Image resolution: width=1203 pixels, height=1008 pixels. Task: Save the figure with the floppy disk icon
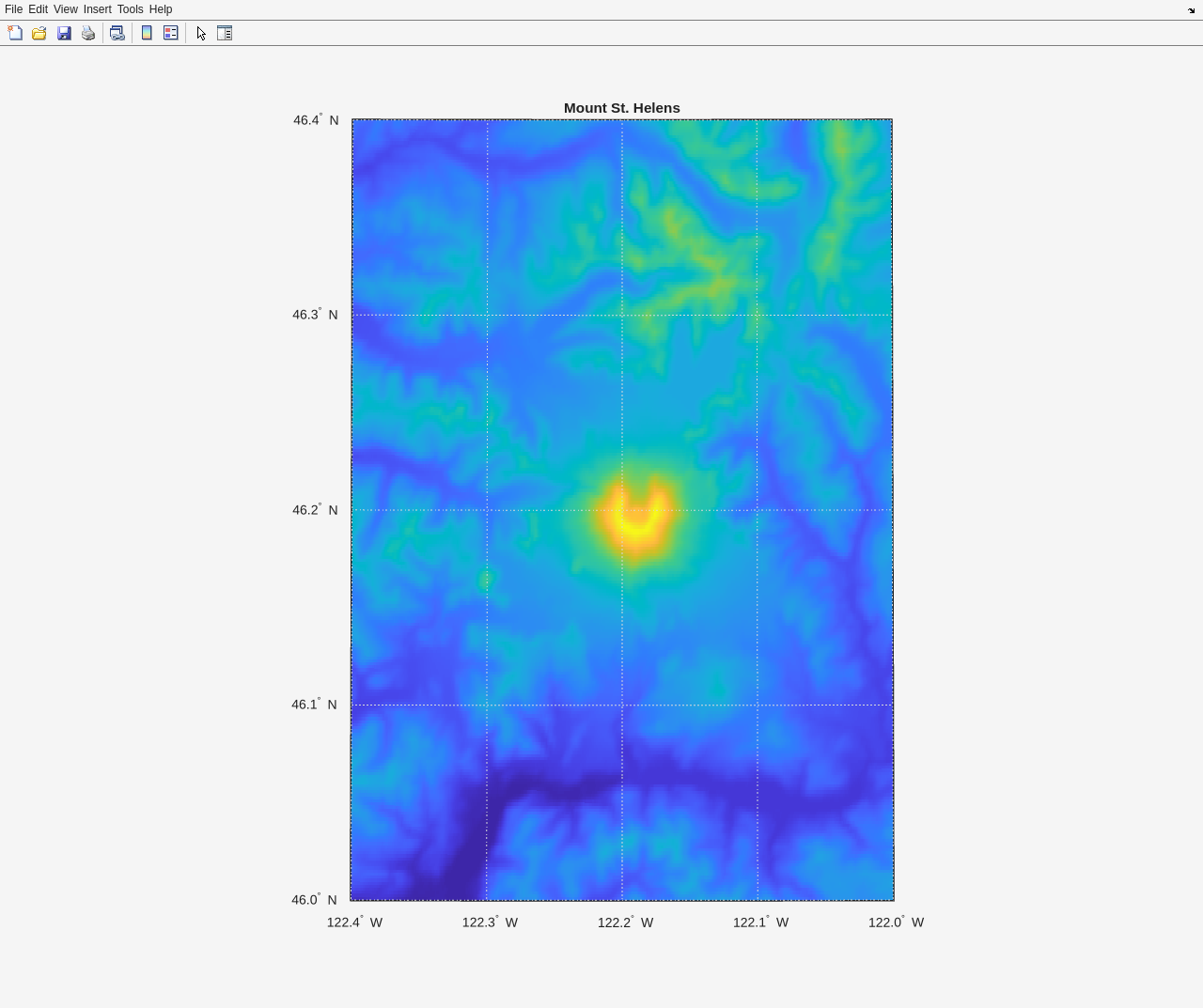point(64,33)
